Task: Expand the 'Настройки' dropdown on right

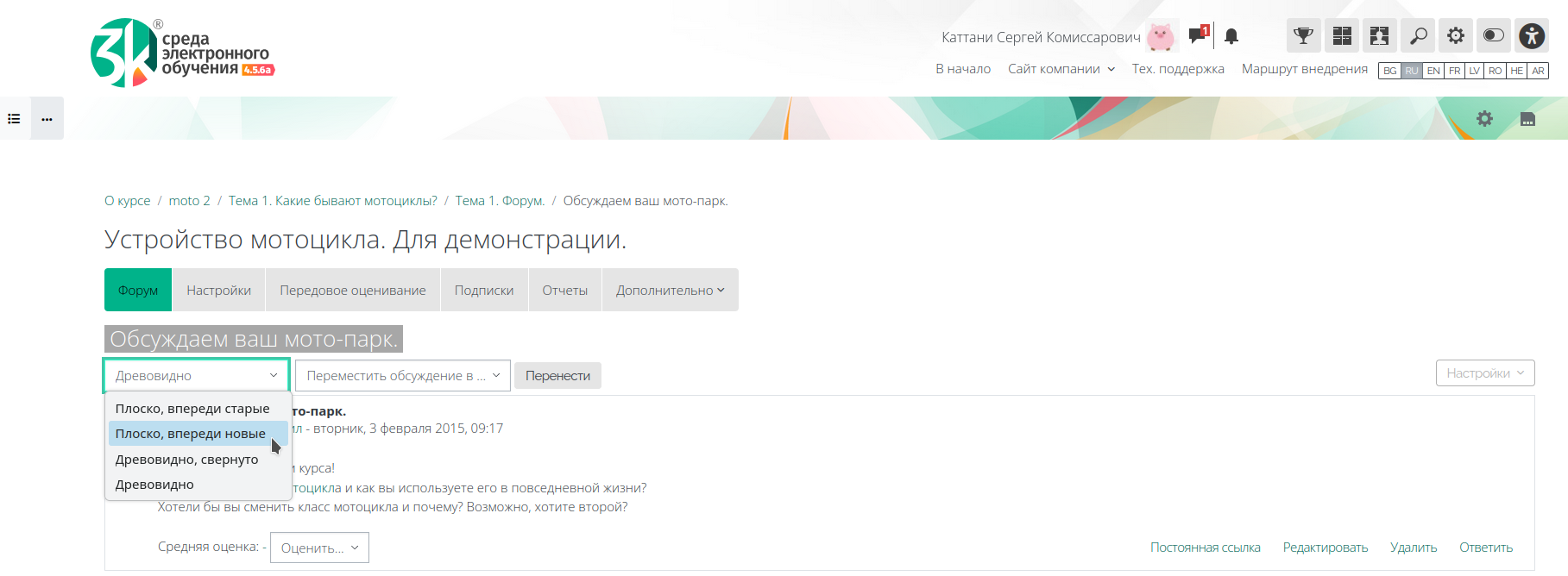Action: 1484,373
